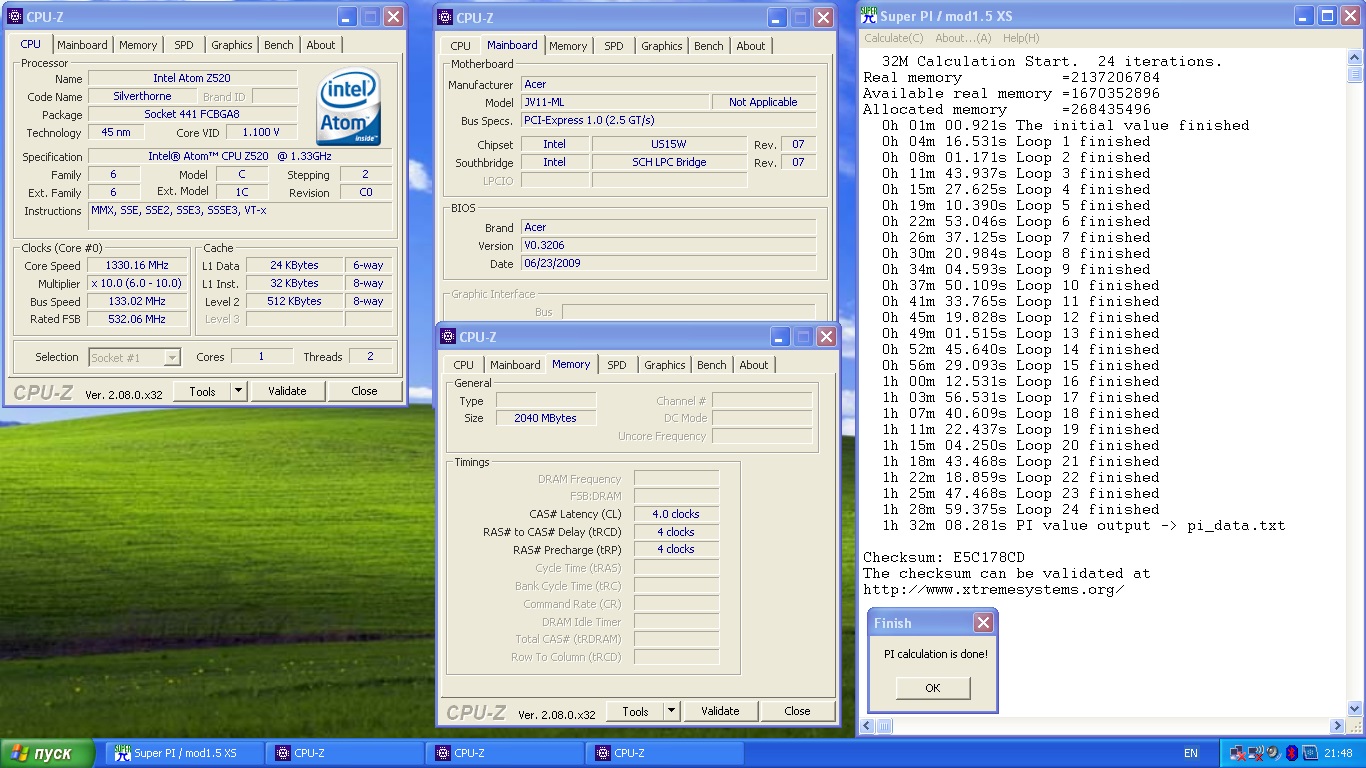The image size is (1366, 768).
Task: Open the Help(H) menu in Super PI
Action: (1020, 38)
